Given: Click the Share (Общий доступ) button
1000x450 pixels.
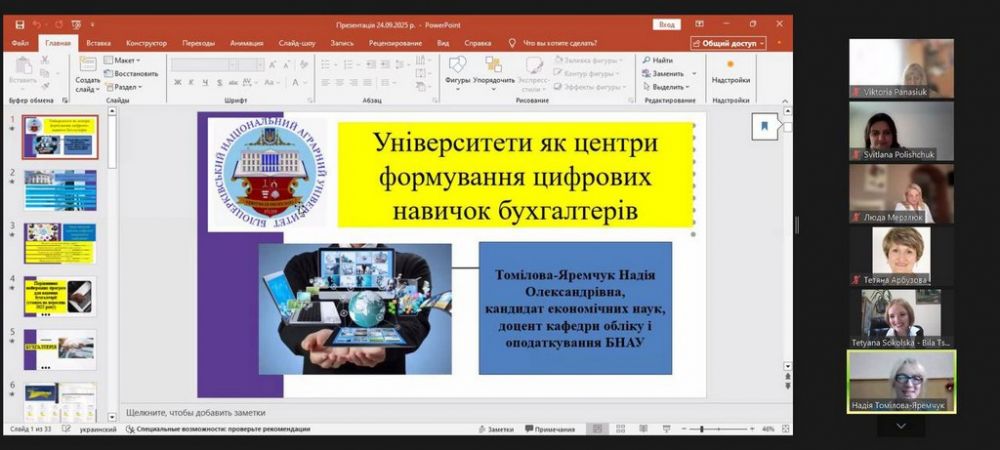Looking at the screenshot, I should tap(728, 43).
